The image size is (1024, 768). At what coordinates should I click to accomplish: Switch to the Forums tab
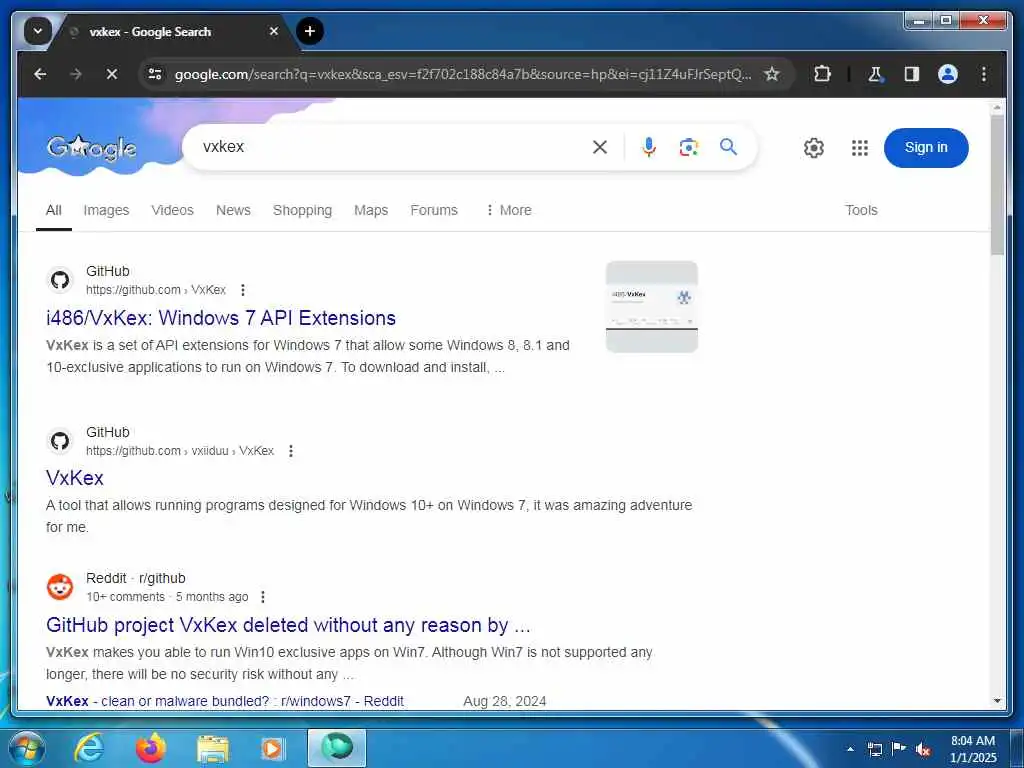tap(434, 210)
